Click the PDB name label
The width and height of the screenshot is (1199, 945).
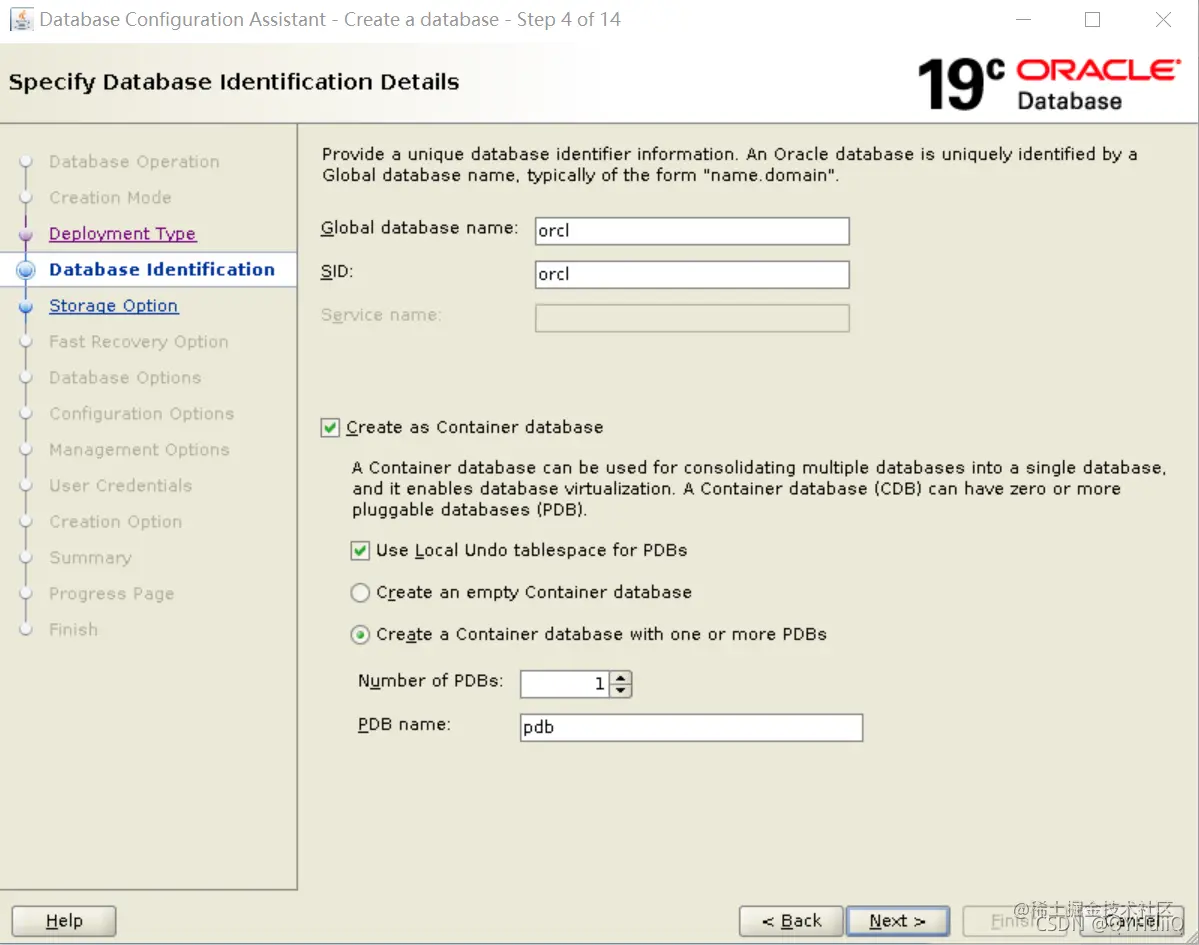pos(405,724)
